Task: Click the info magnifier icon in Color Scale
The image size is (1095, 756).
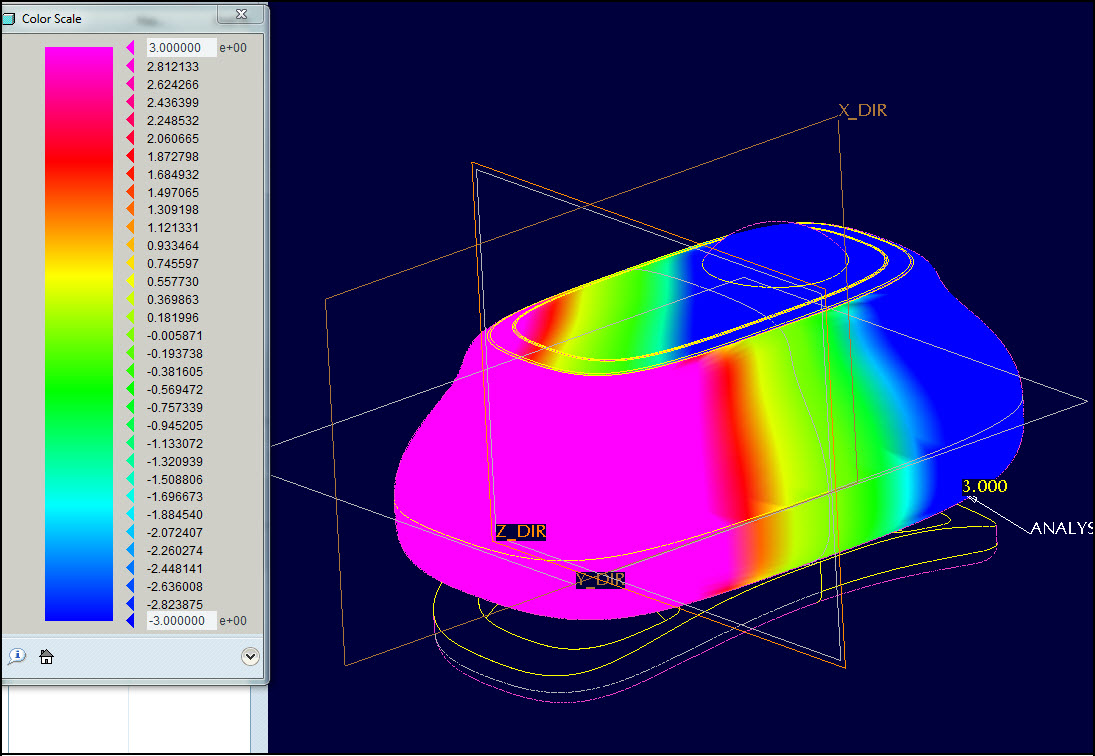Action: click(x=17, y=655)
